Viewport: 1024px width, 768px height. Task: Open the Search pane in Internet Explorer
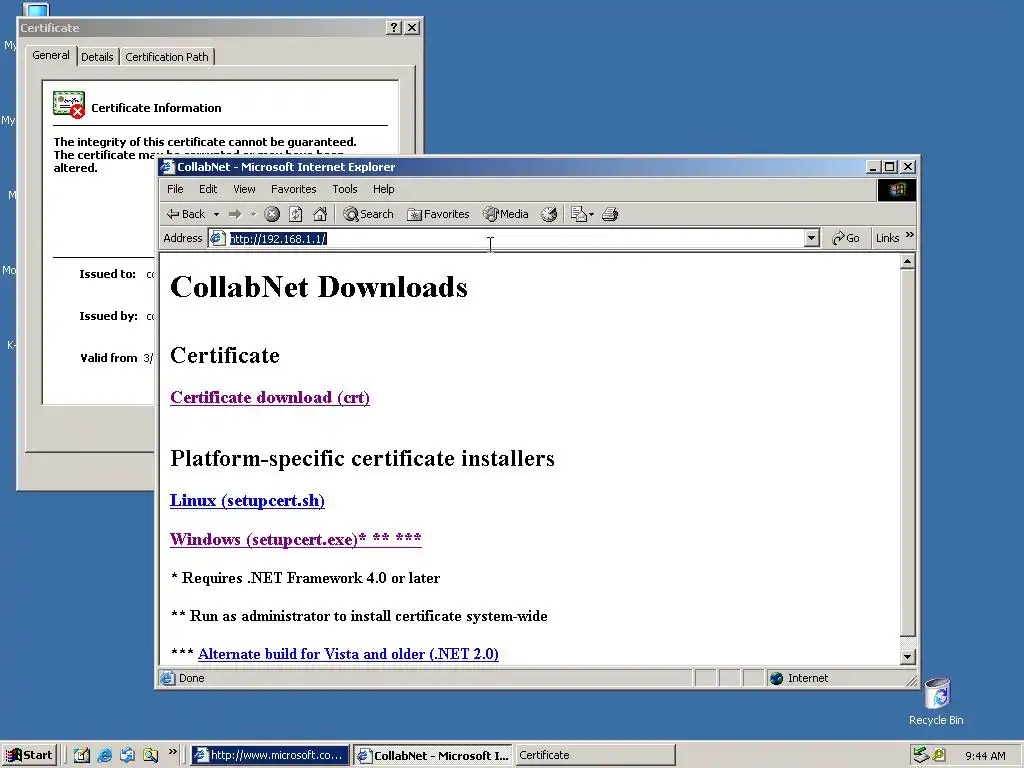(368, 214)
